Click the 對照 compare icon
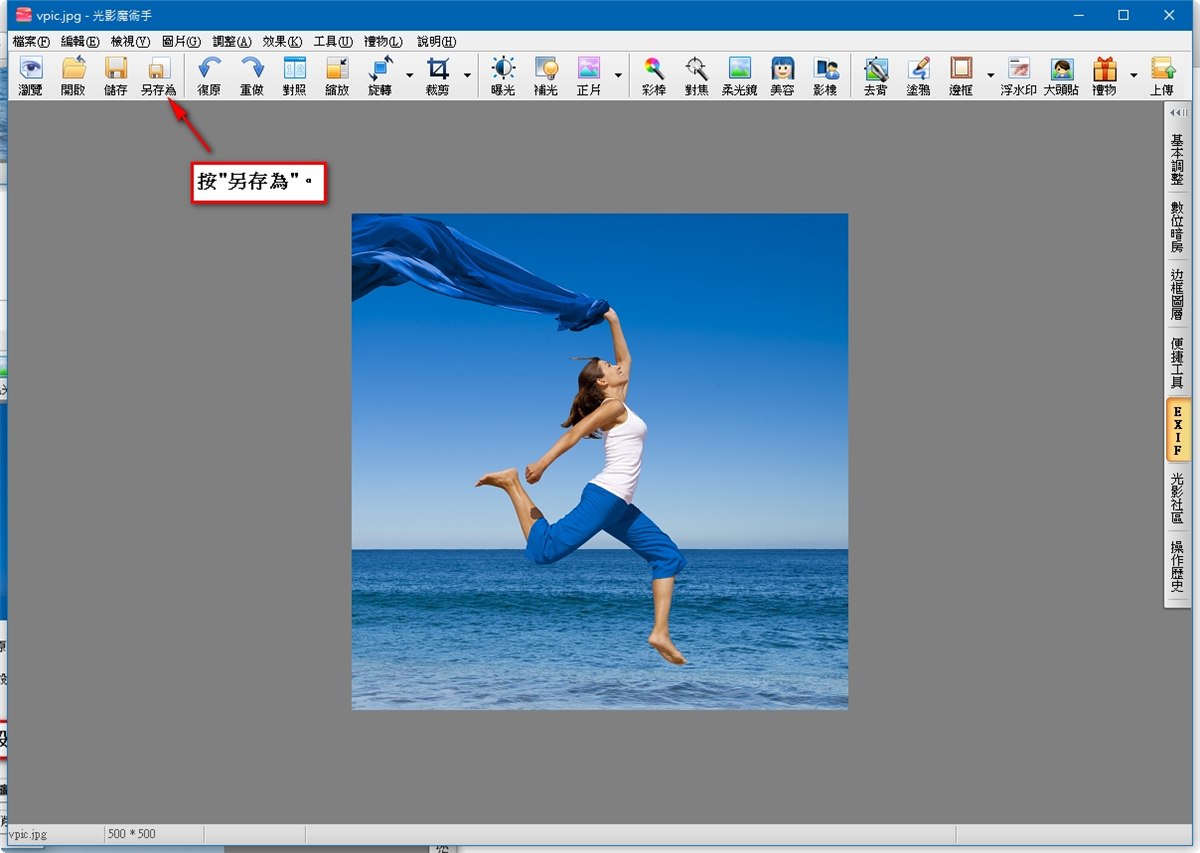Image resolution: width=1200 pixels, height=853 pixels. tap(294, 75)
